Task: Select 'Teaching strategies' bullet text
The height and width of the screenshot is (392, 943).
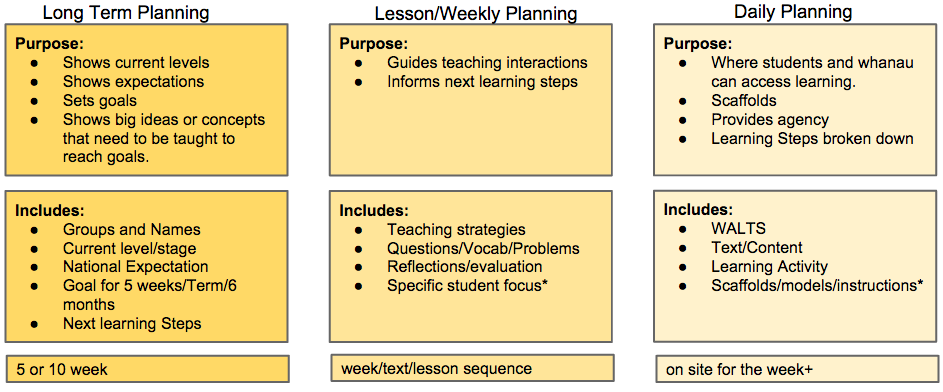Action: (456, 229)
